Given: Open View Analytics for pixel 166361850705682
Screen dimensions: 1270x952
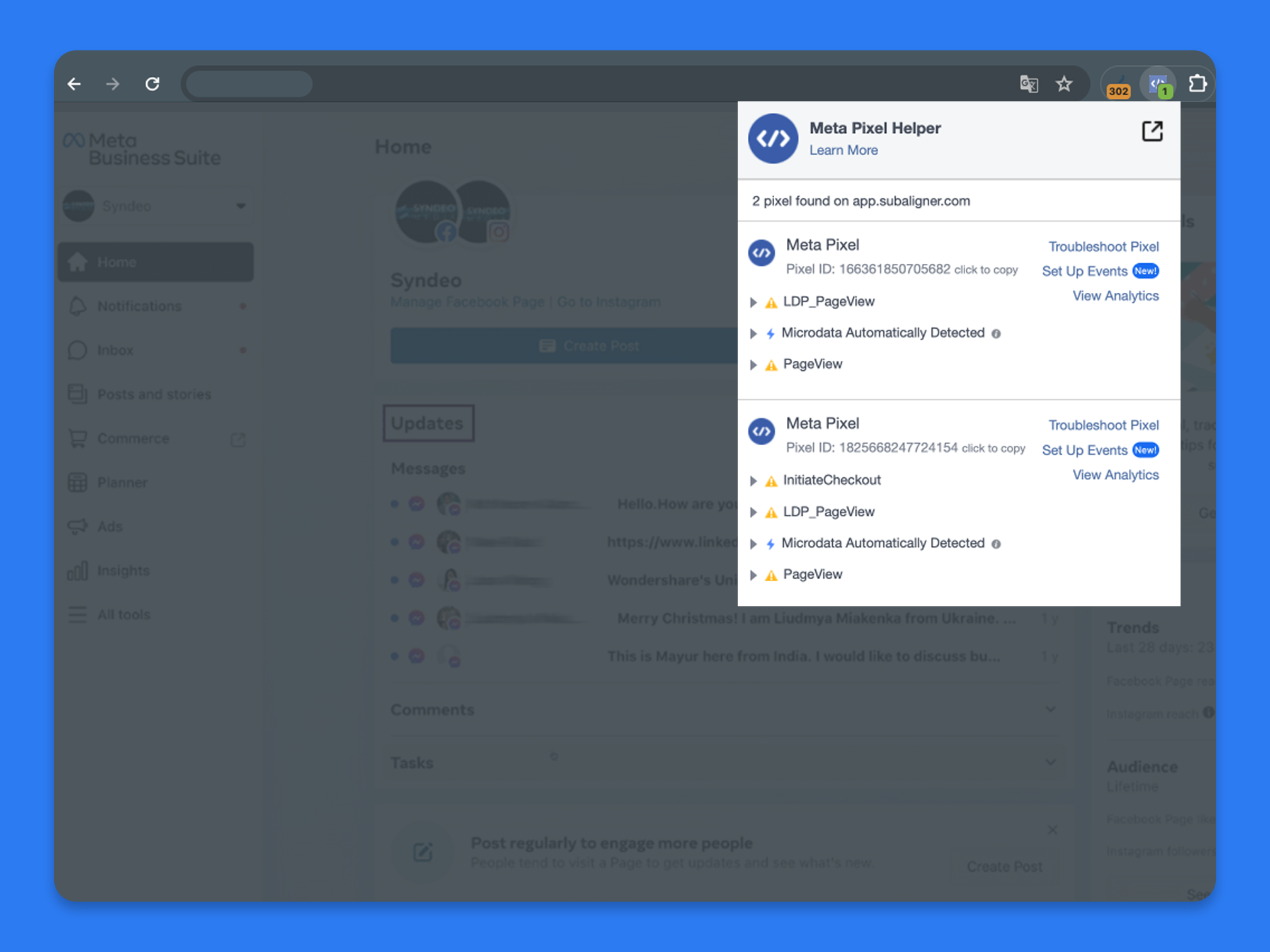Looking at the screenshot, I should (x=1116, y=296).
